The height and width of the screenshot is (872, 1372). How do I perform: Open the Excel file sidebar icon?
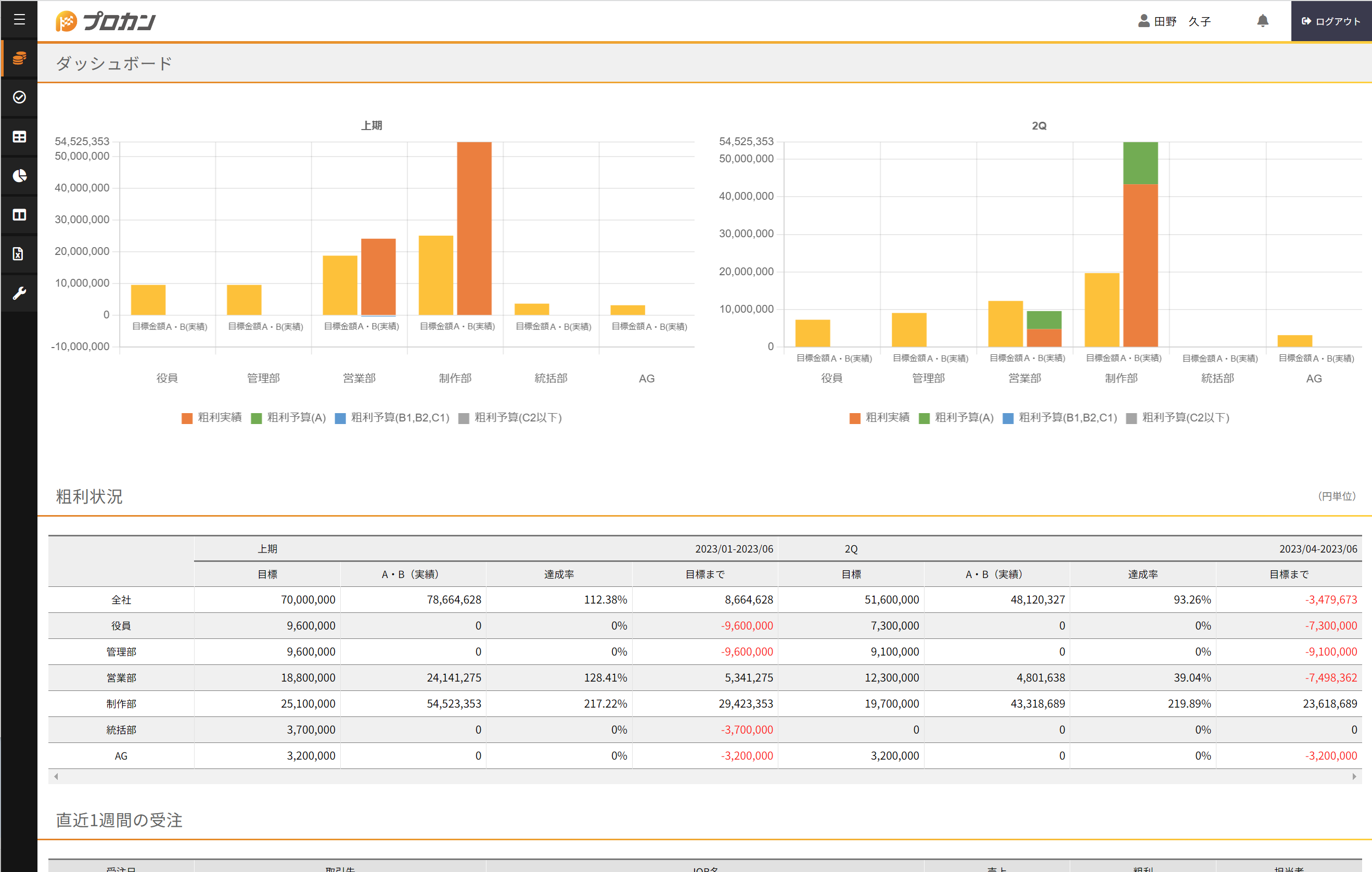[19, 253]
